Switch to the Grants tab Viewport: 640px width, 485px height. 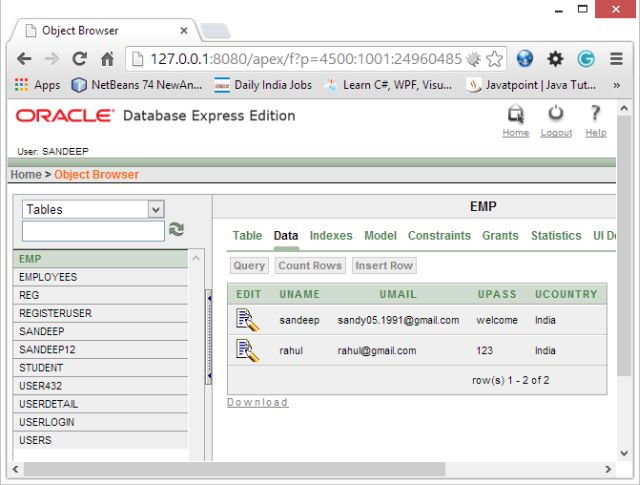(500, 236)
